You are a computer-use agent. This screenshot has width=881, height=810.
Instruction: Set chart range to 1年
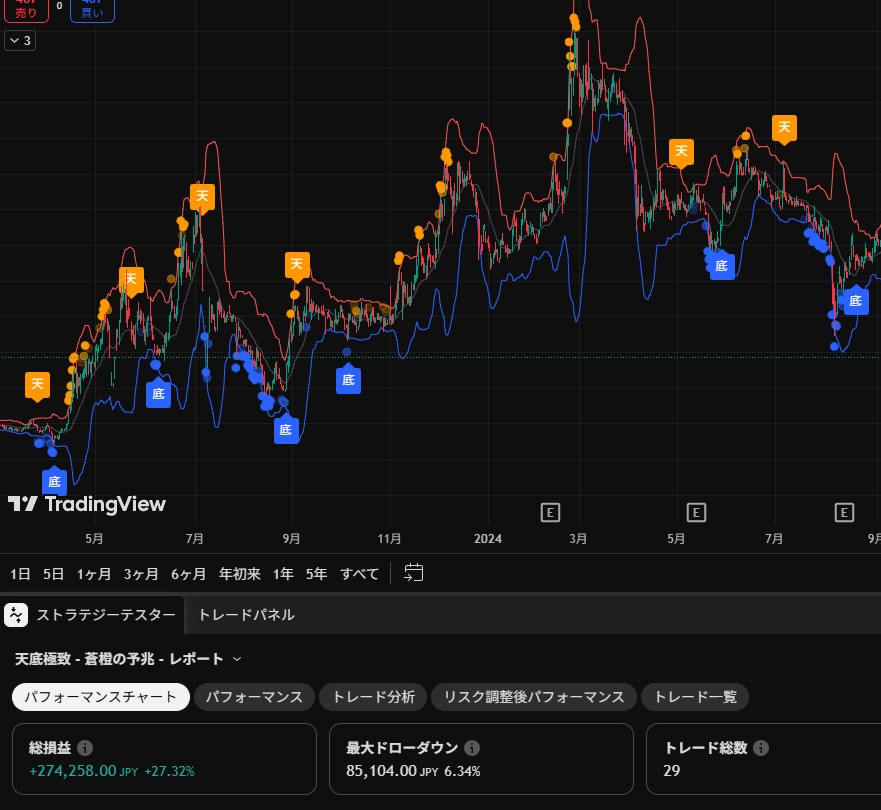283,574
